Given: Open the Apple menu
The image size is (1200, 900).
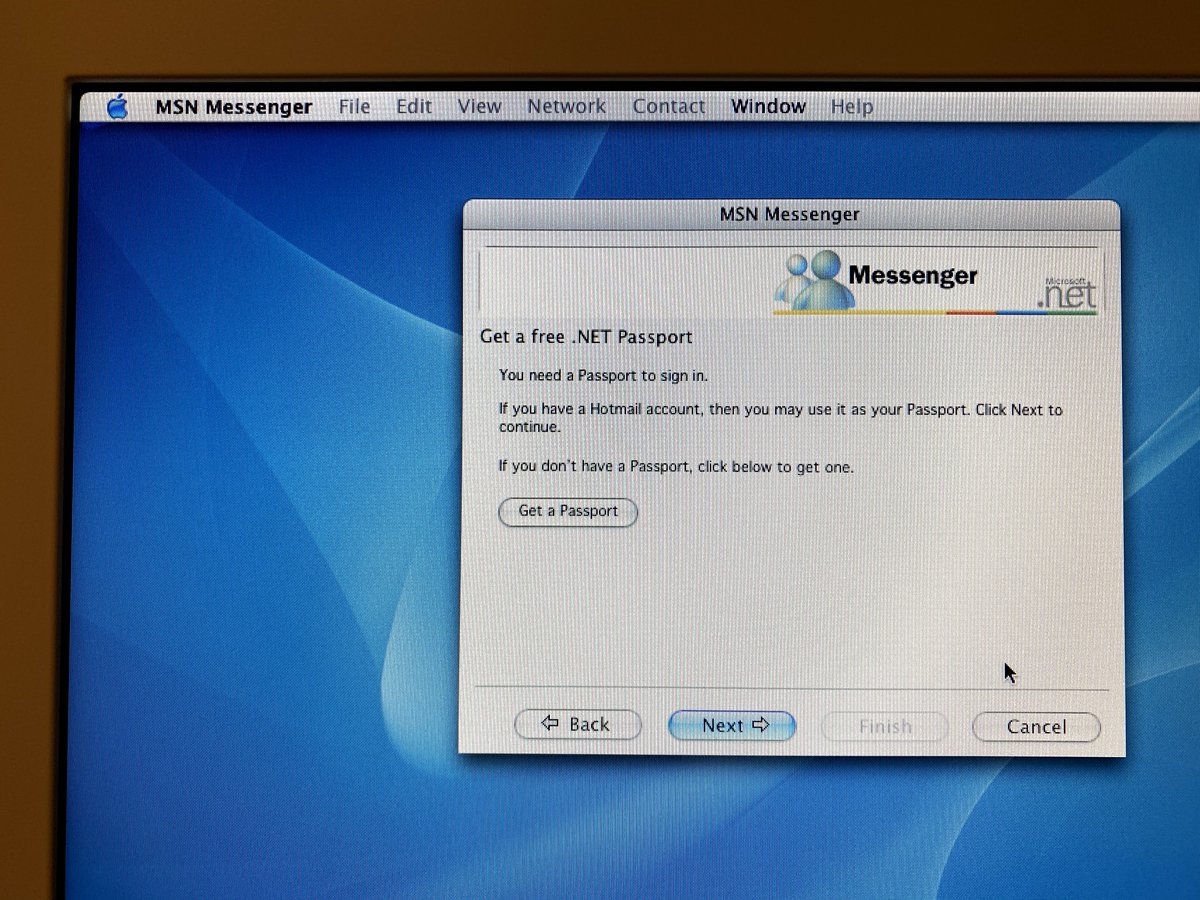Looking at the screenshot, I should point(118,106).
